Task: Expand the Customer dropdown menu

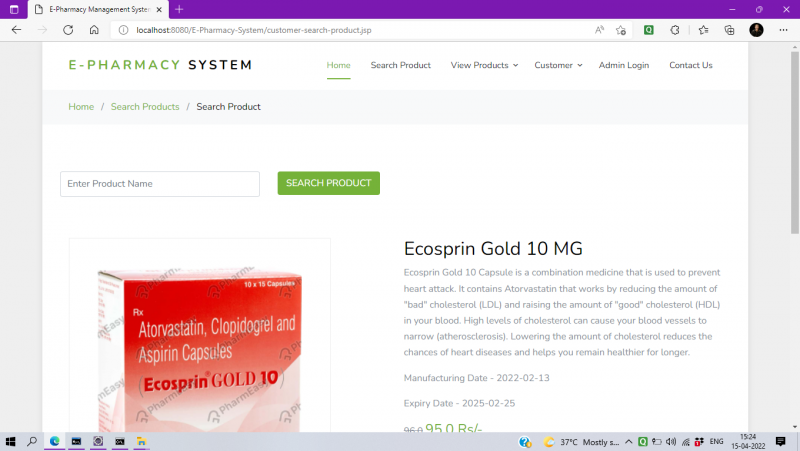Action: 558,65
